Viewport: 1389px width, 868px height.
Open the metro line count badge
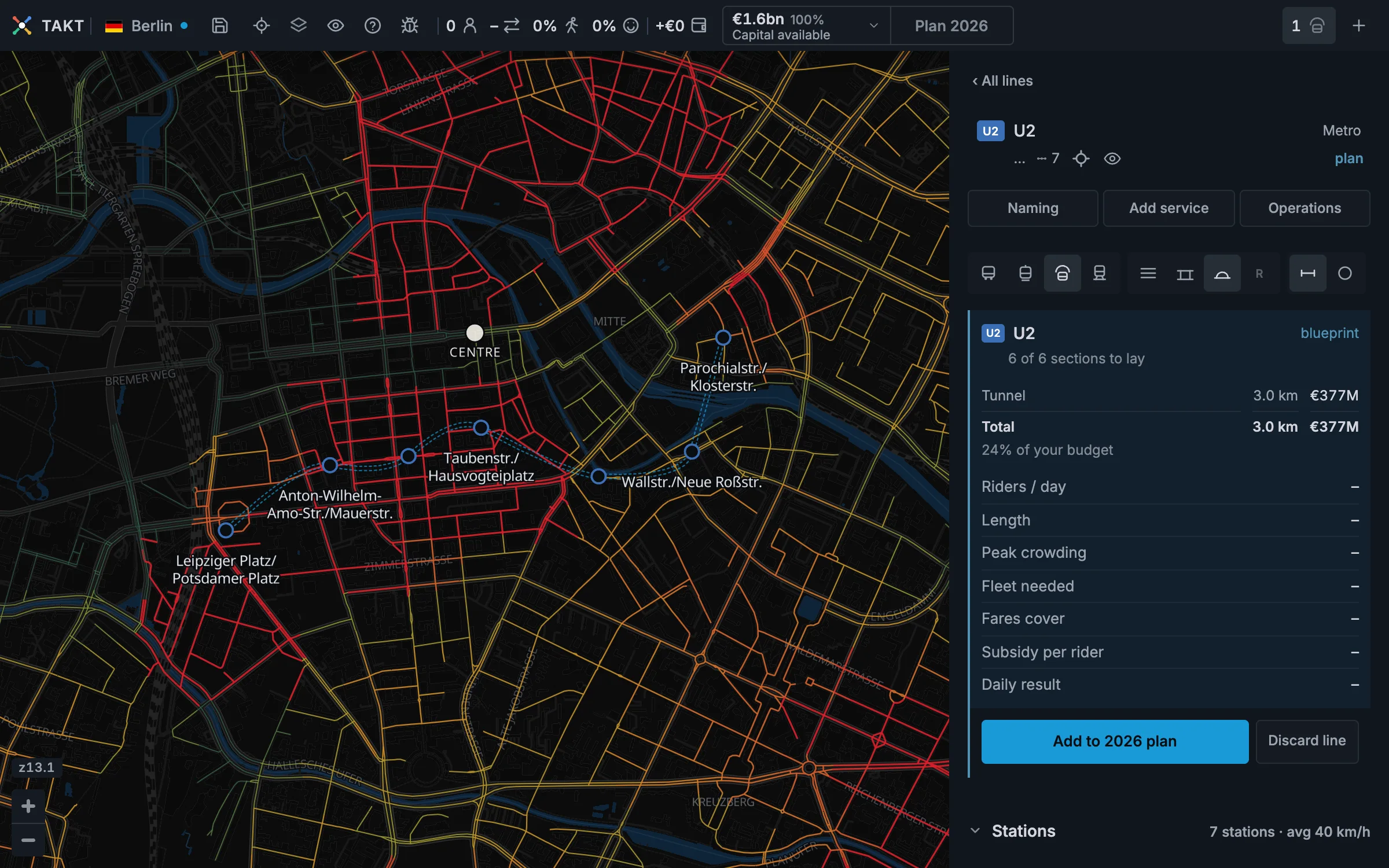(1309, 25)
